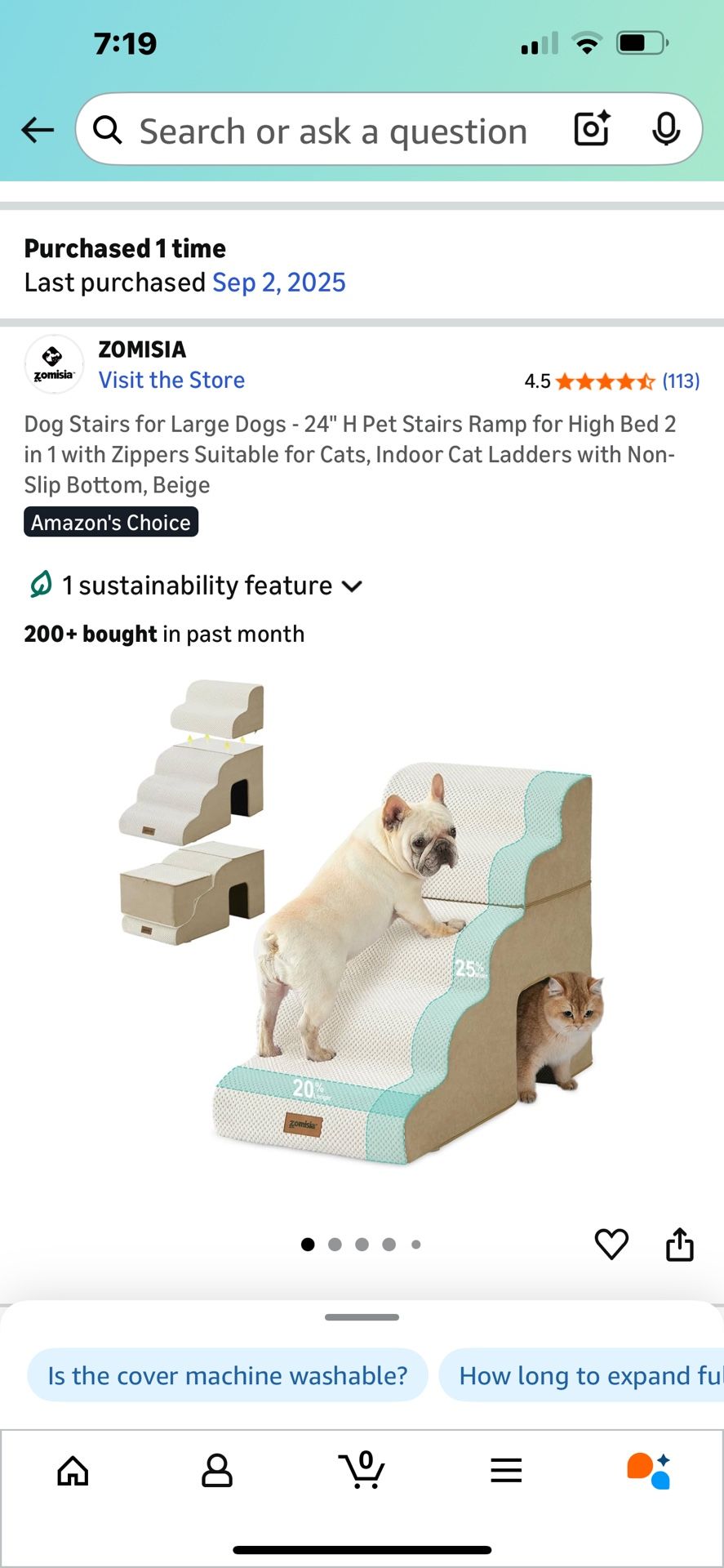This screenshot has height=1568, width=724.
Task: View the 113 customer reviews
Action: pyautogui.click(x=681, y=381)
